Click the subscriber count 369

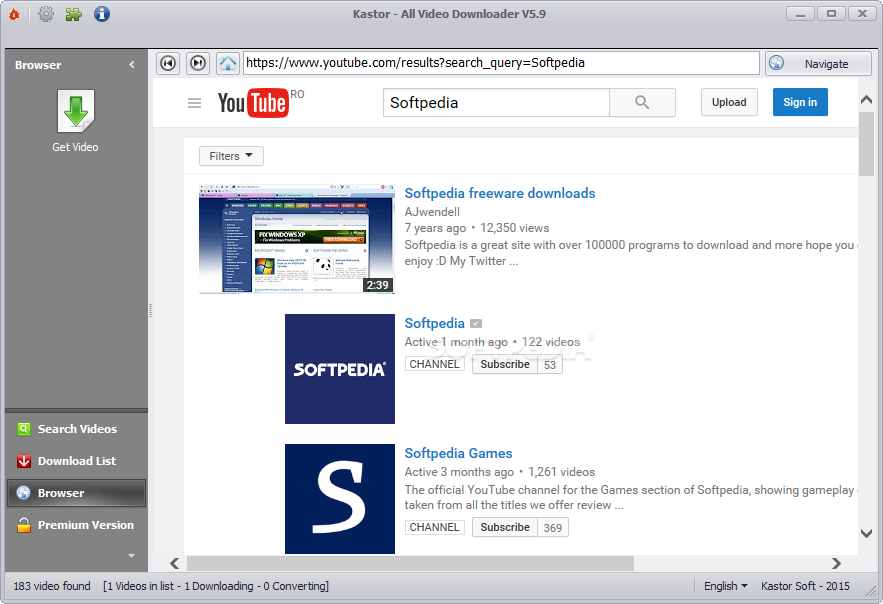pyautogui.click(x=552, y=528)
